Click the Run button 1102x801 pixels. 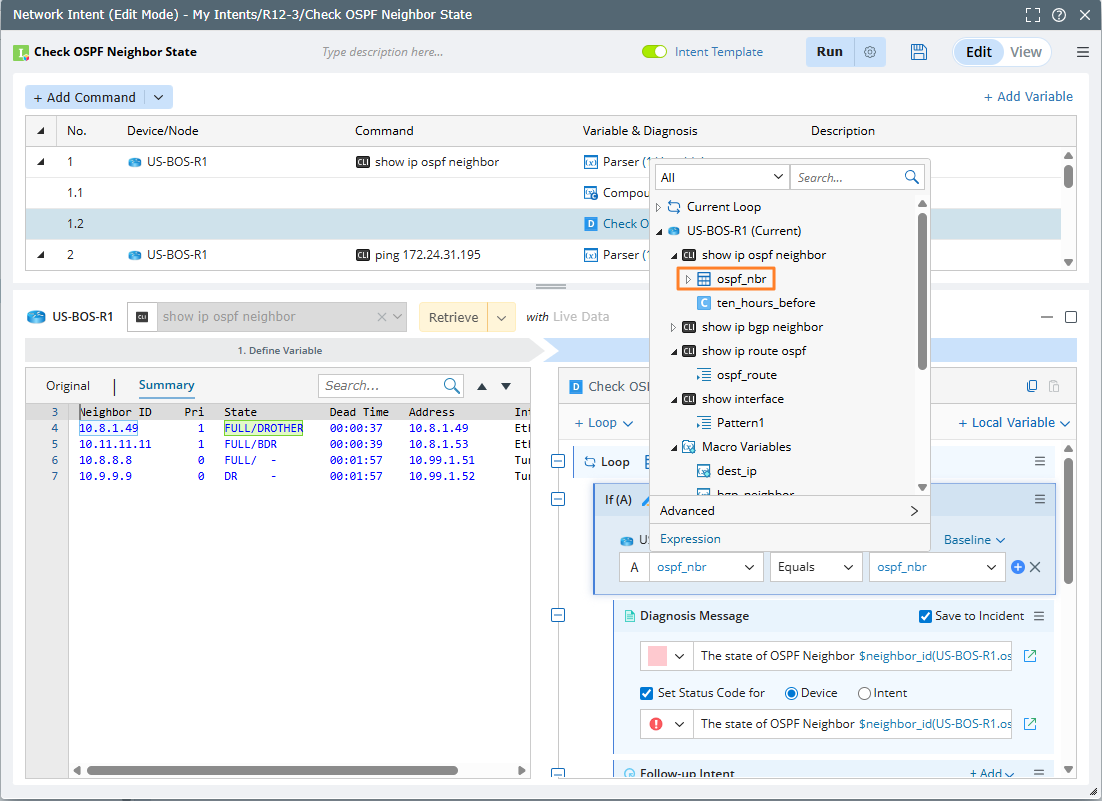(x=829, y=52)
